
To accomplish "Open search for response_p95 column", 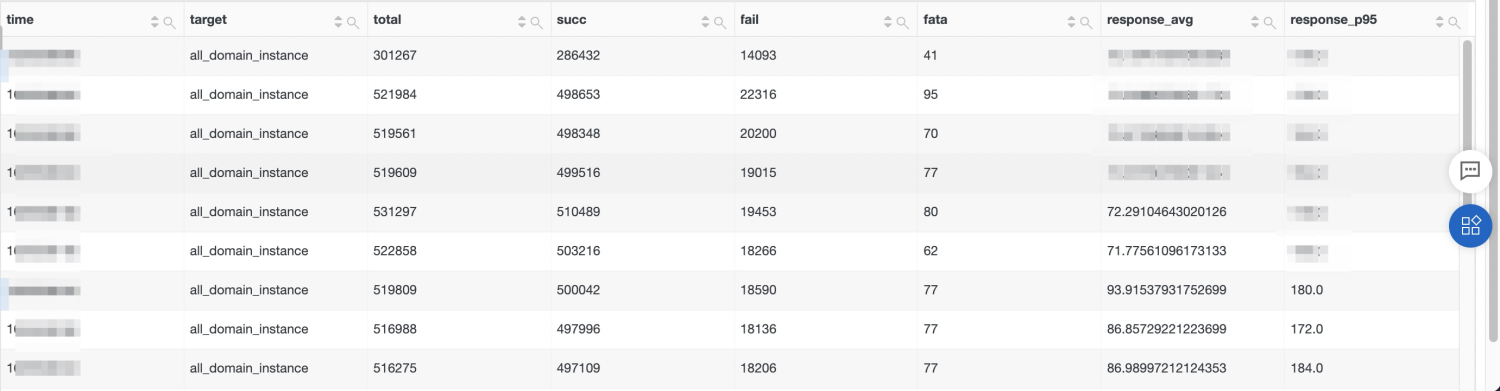I will (1453, 22).
